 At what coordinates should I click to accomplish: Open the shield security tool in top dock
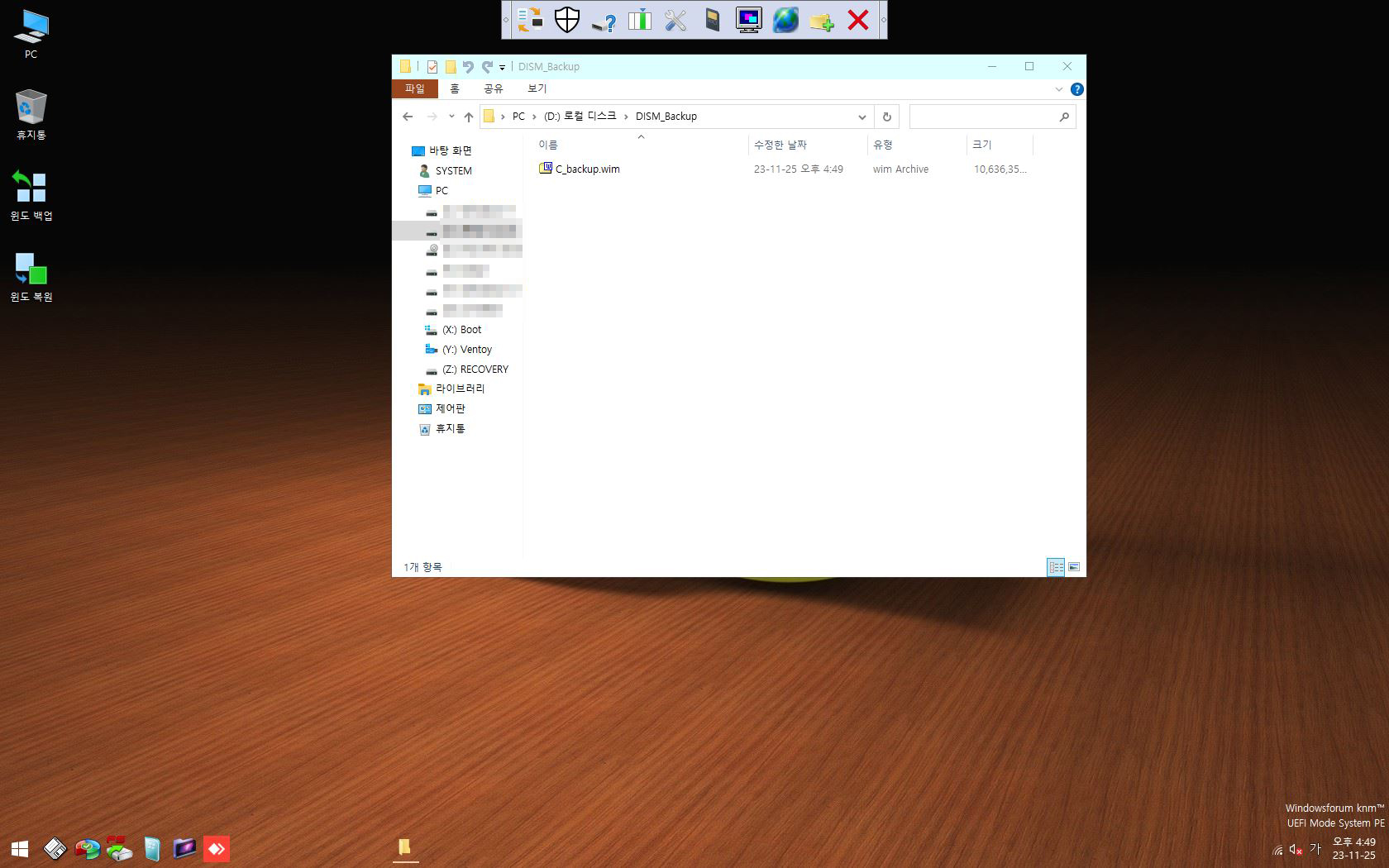pos(566,20)
